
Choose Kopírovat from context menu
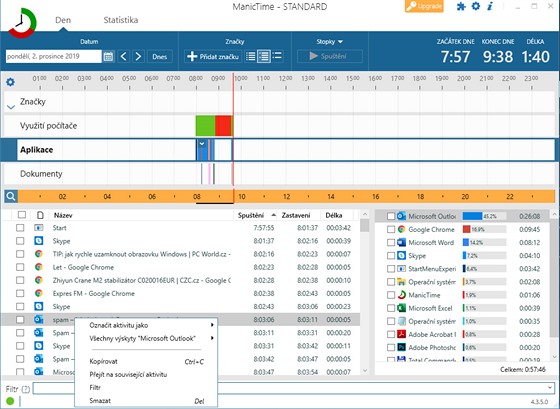pyautogui.click(x=146, y=361)
